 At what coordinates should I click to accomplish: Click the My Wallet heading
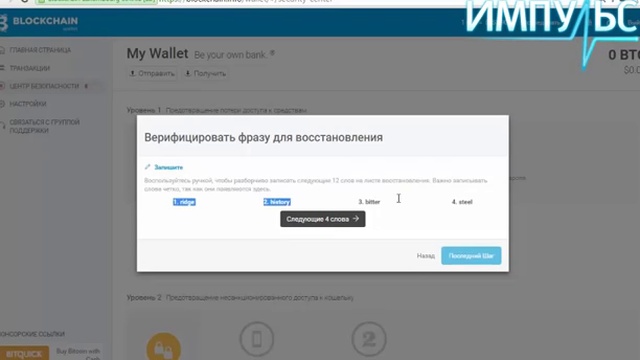tap(158, 53)
